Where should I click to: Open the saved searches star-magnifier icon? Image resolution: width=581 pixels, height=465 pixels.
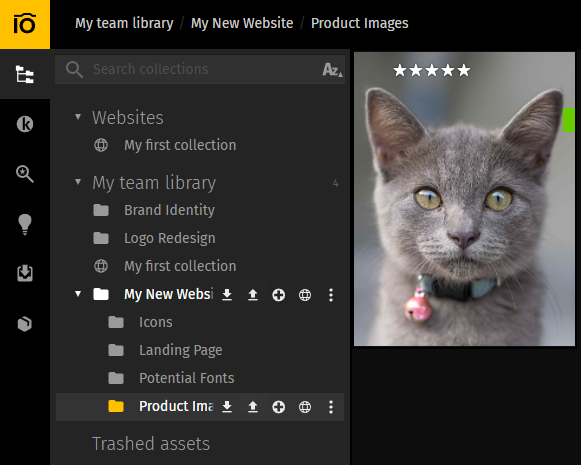coord(25,174)
